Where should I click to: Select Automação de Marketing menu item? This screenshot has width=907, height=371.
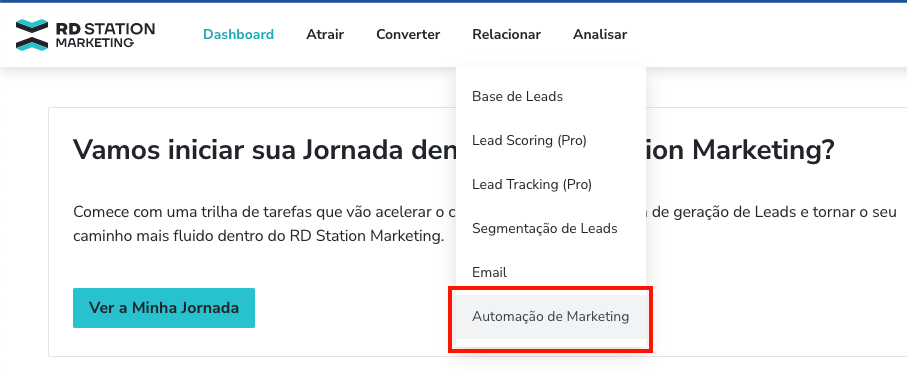(551, 317)
